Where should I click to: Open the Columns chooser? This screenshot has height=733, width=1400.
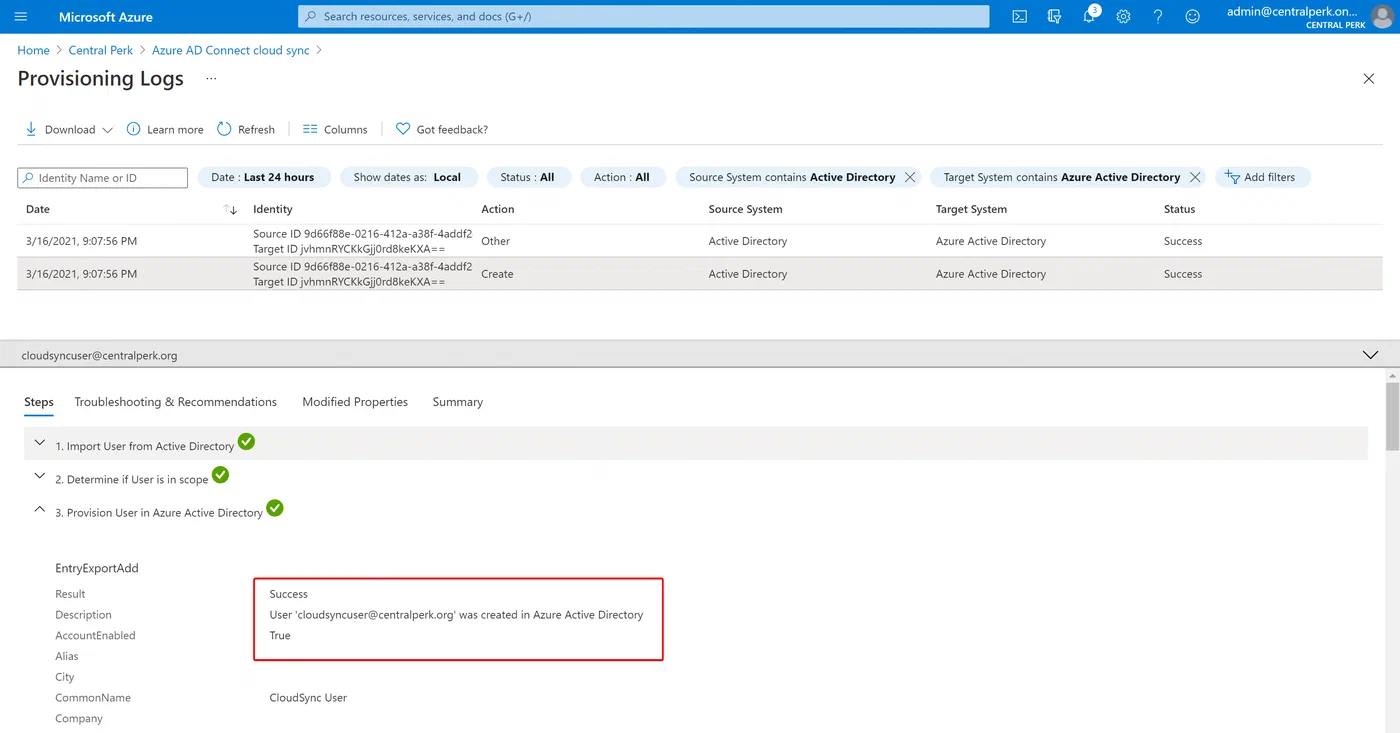[x=335, y=130]
